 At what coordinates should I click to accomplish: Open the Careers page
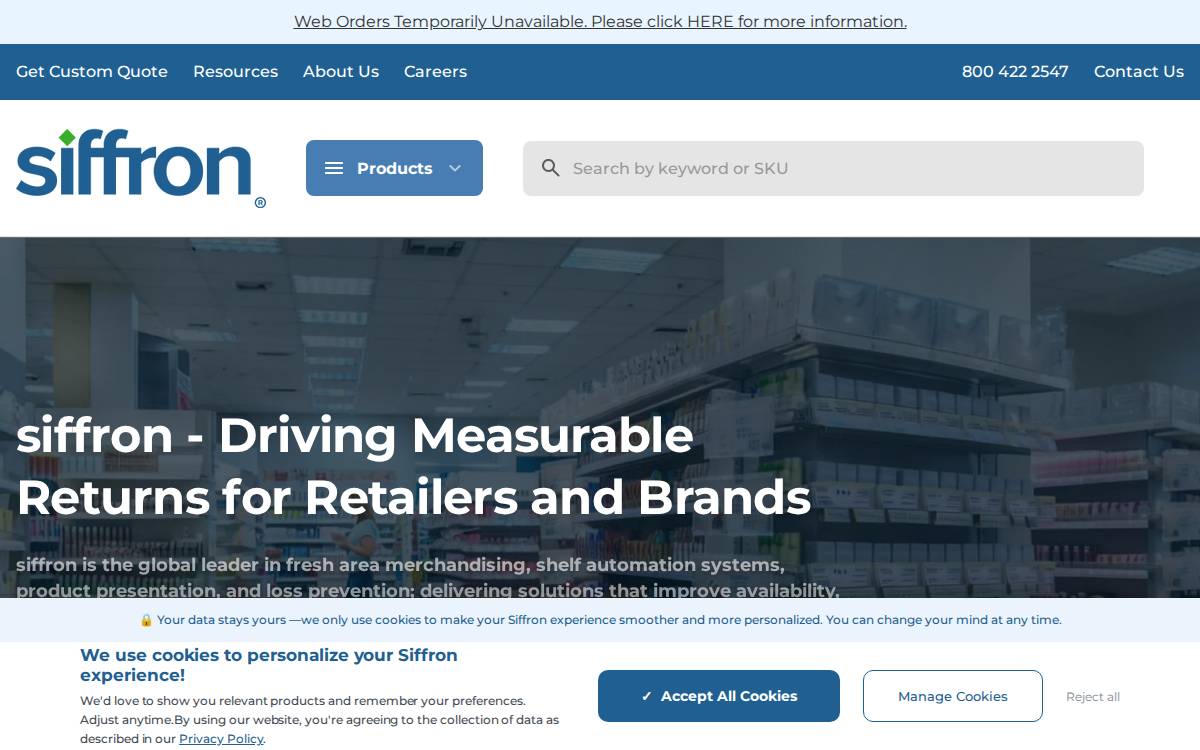click(435, 72)
